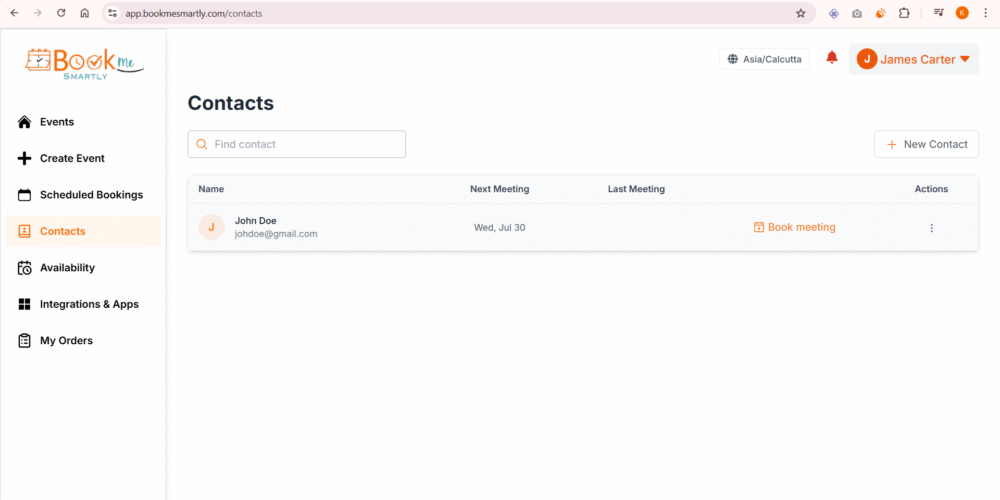Open the Chrome three-dot menu

point(985,13)
